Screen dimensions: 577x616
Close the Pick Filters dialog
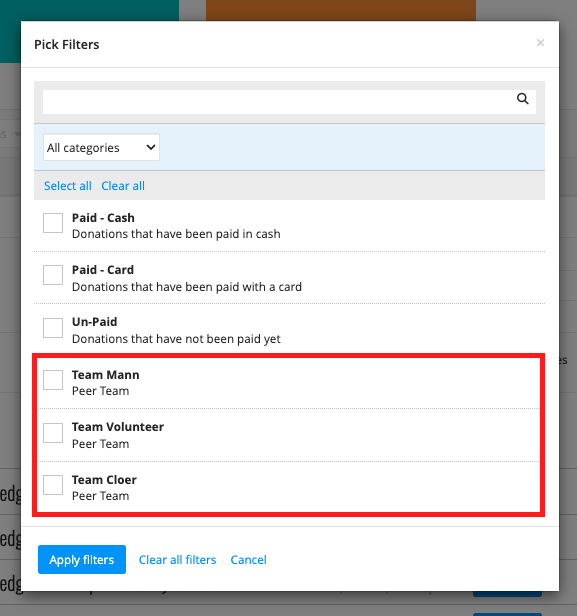540,42
